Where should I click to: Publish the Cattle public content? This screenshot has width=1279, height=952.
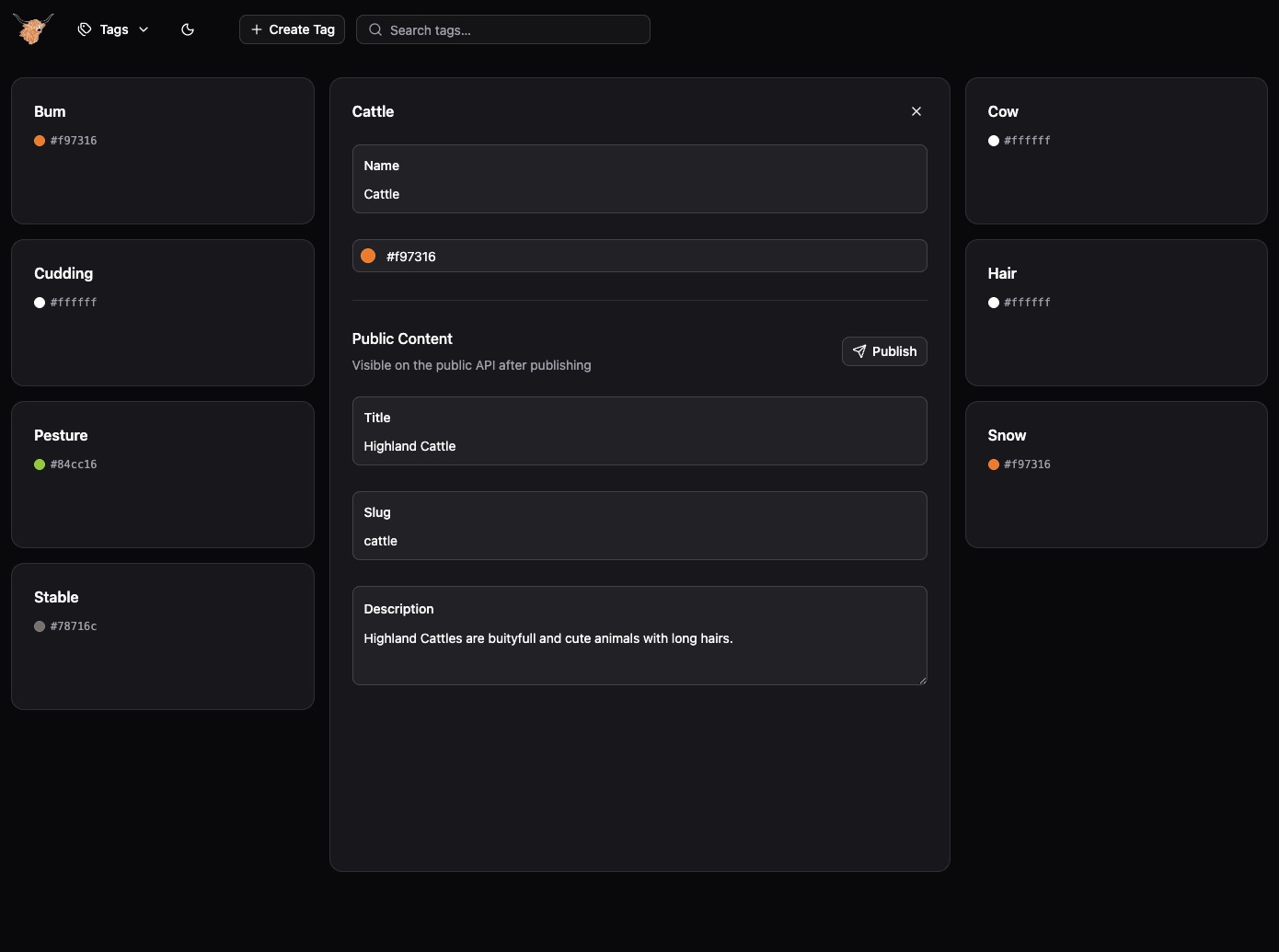click(x=883, y=351)
